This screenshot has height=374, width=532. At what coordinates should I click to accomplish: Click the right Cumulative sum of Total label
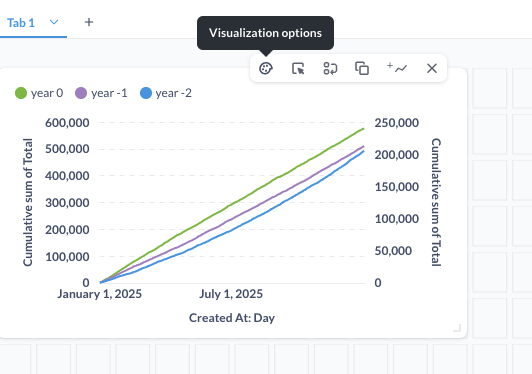point(436,202)
